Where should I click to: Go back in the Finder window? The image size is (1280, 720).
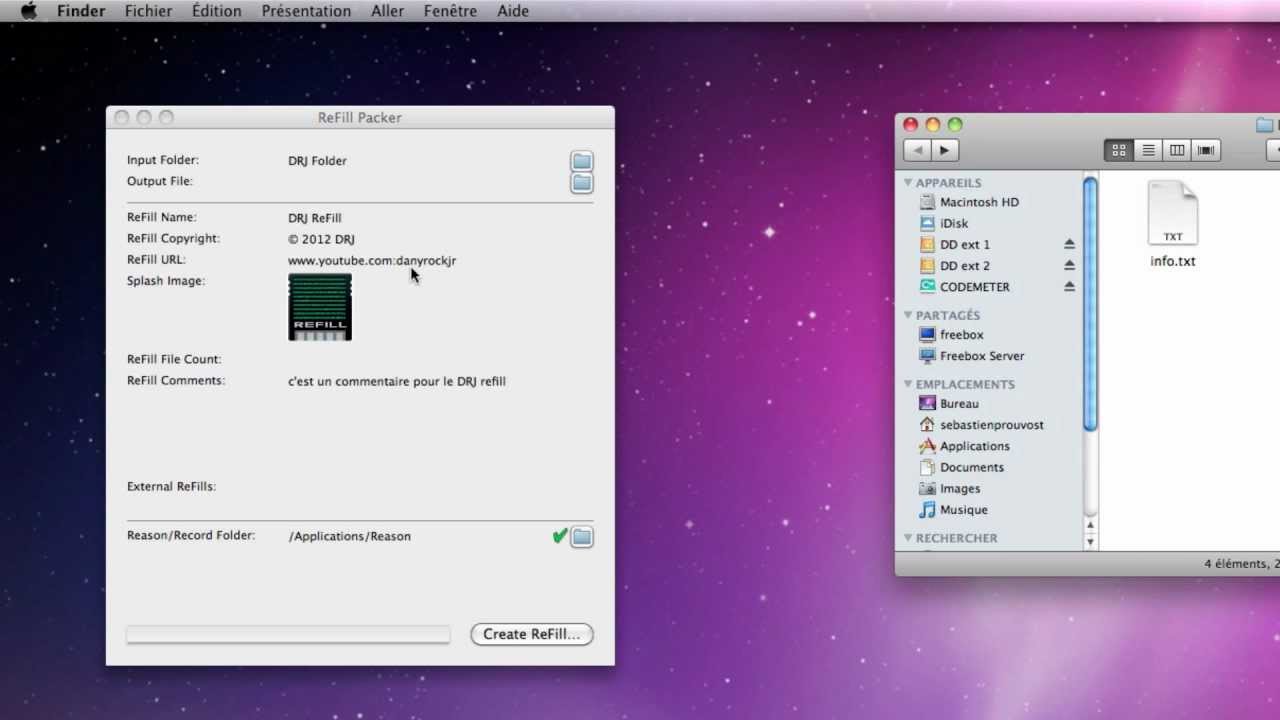pyautogui.click(x=917, y=150)
